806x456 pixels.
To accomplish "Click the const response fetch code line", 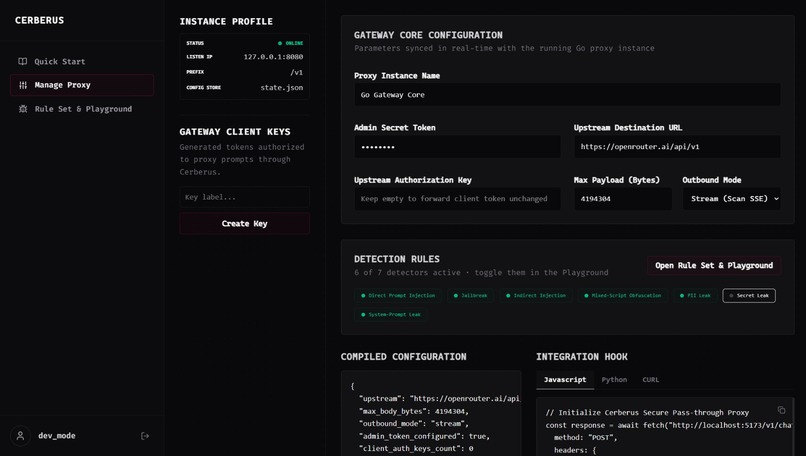I will [669, 425].
